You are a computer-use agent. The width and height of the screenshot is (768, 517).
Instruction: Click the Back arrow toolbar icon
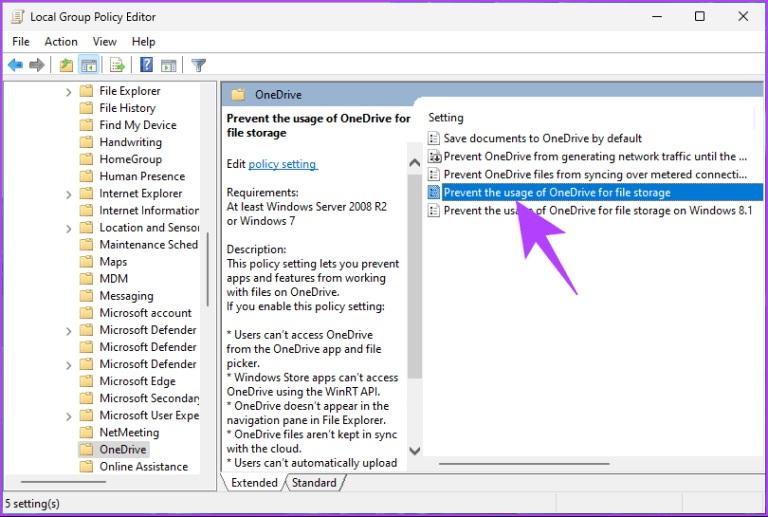[x=15, y=65]
